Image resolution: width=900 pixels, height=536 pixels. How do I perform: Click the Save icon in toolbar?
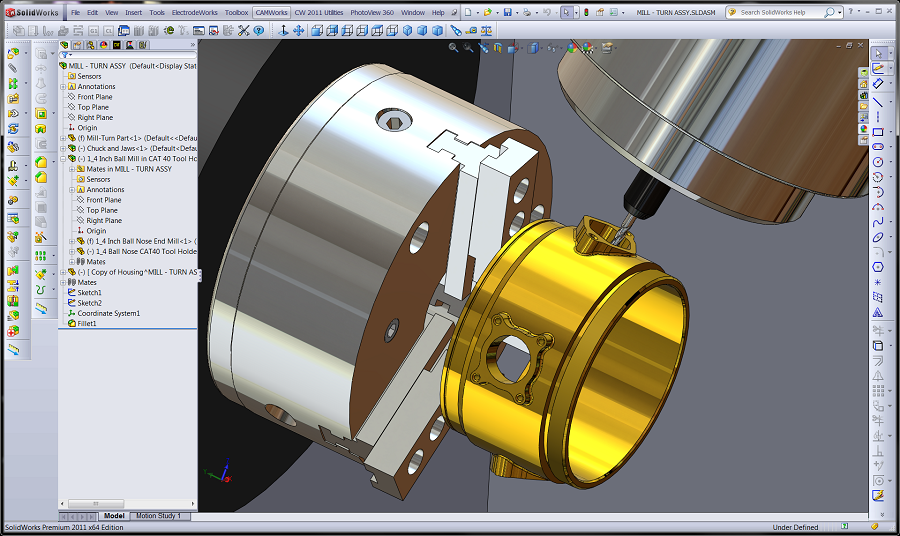[x=508, y=12]
